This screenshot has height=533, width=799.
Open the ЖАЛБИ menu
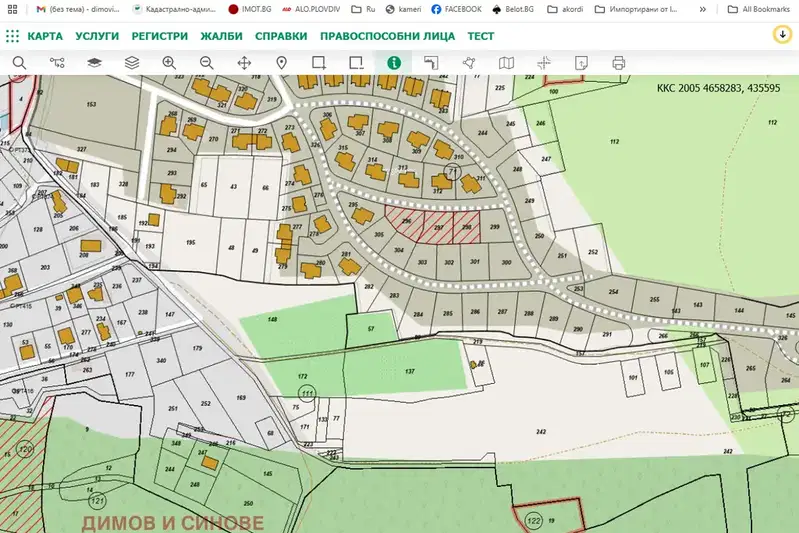(x=221, y=36)
